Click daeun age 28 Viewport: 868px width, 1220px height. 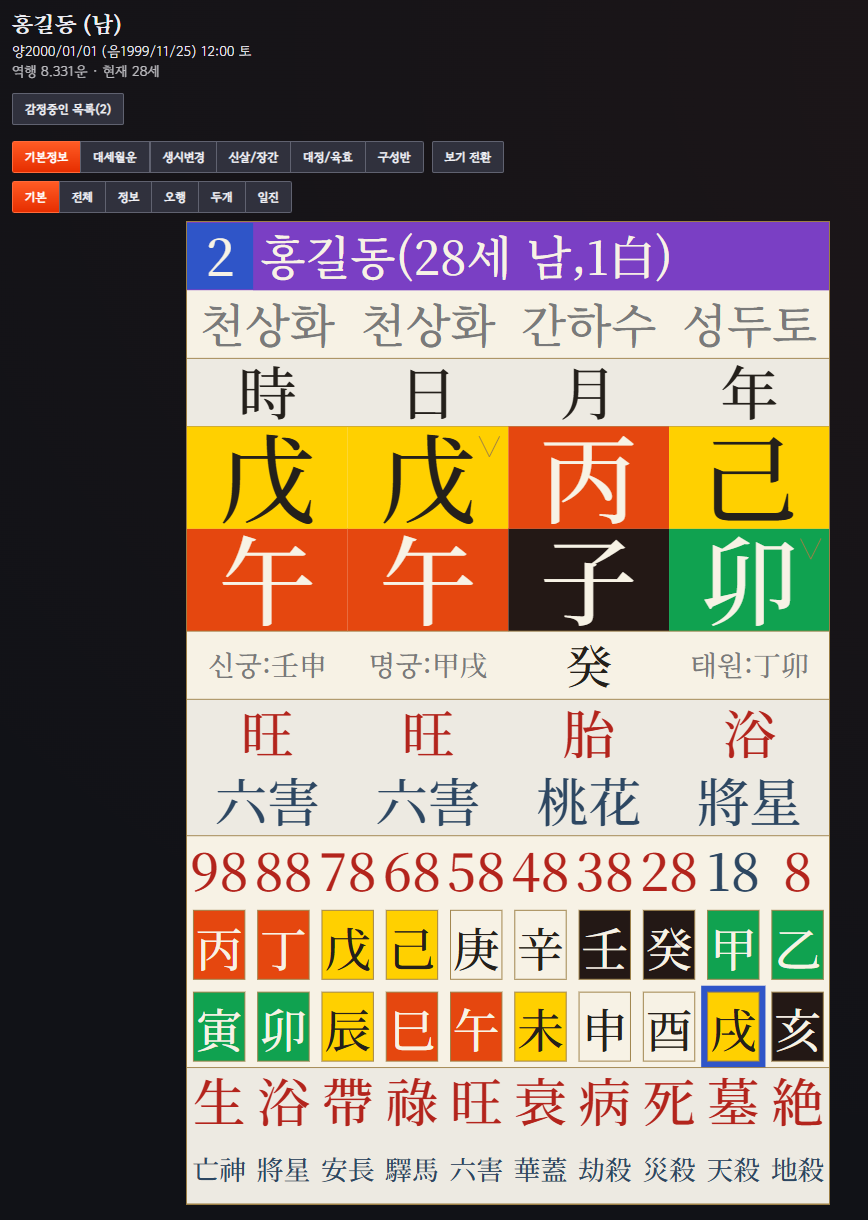click(669, 874)
